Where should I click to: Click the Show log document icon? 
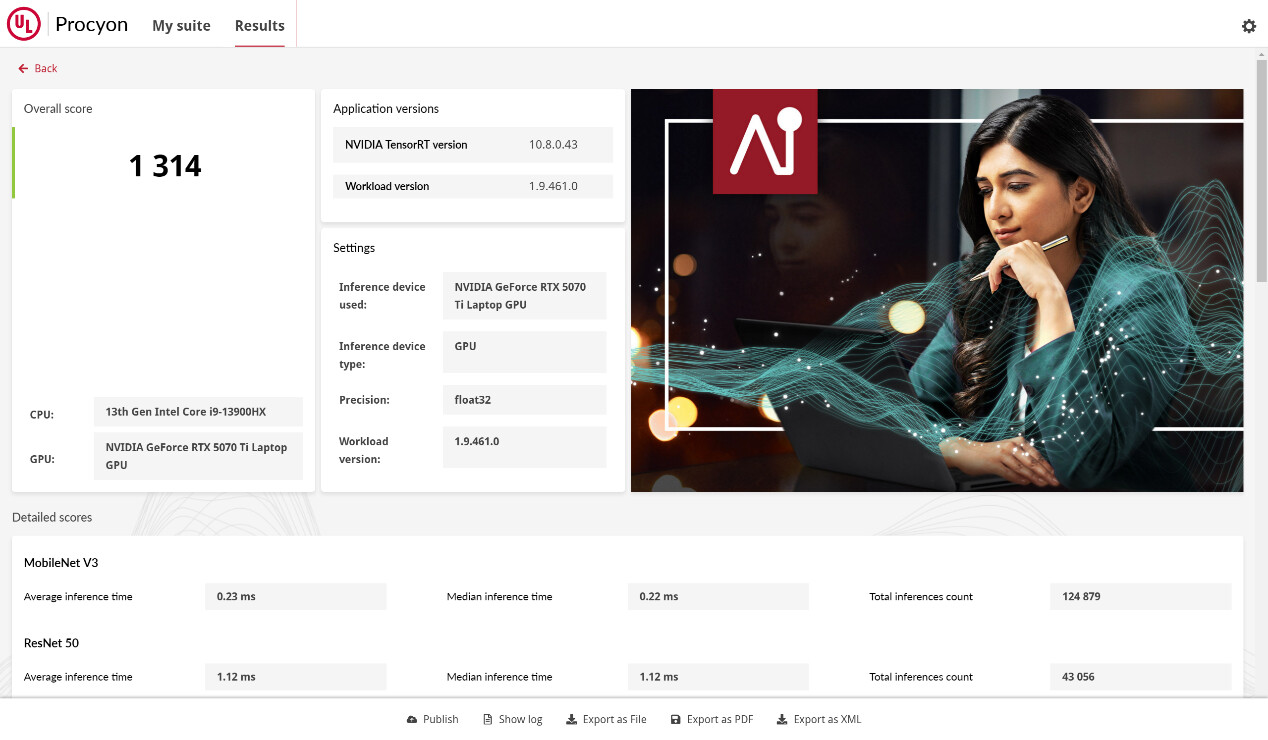tap(488, 720)
